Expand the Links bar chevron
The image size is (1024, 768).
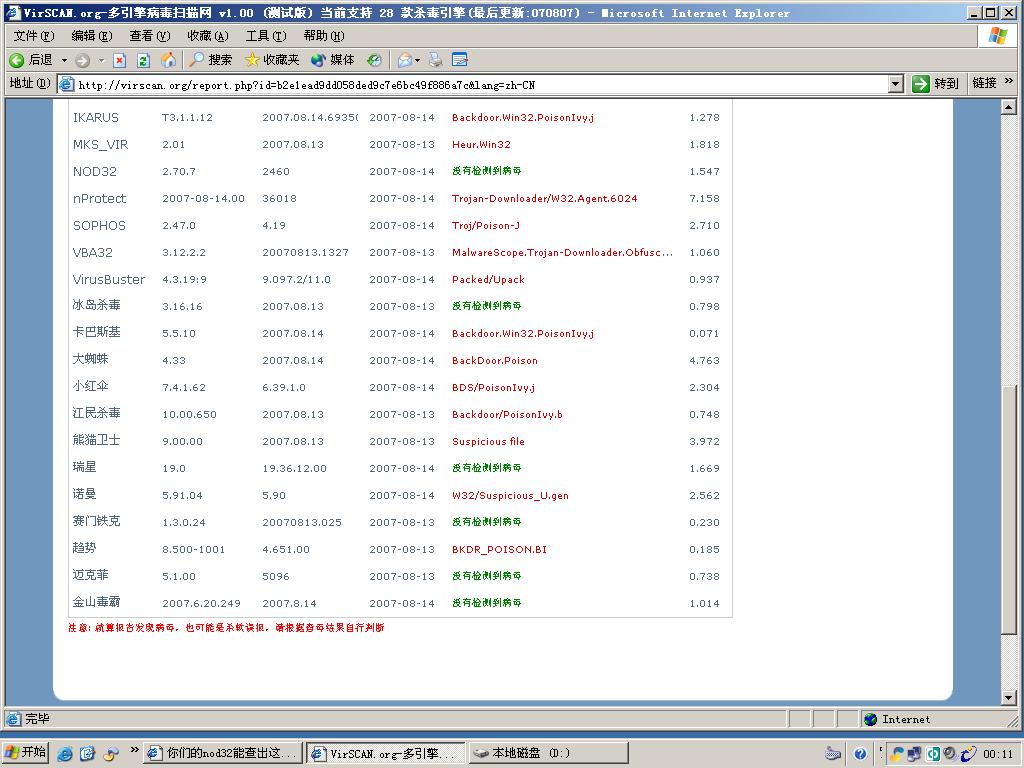pos(1009,81)
